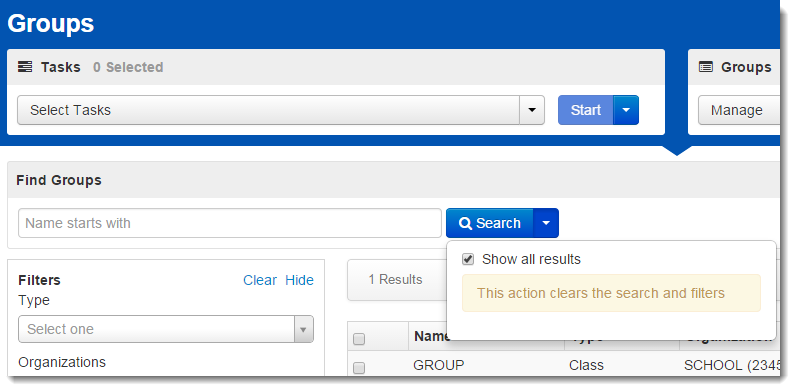795x391 pixels.
Task: Click the Name starts with field
Action: pyautogui.click(x=230, y=223)
